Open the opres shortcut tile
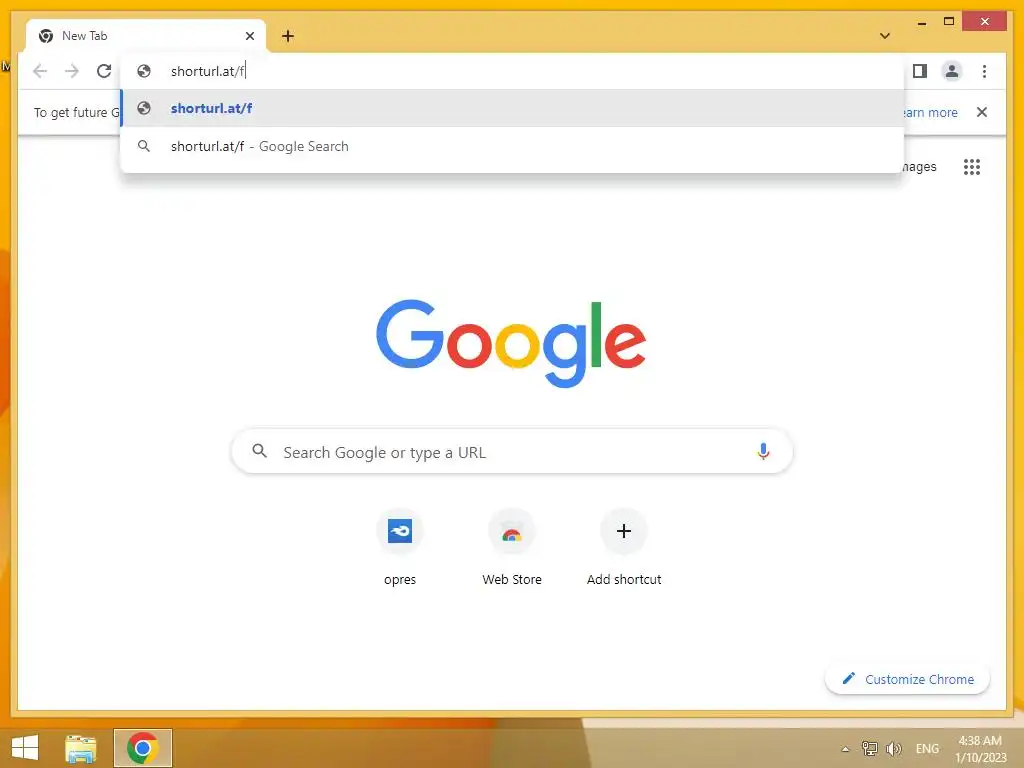 [400, 547]
